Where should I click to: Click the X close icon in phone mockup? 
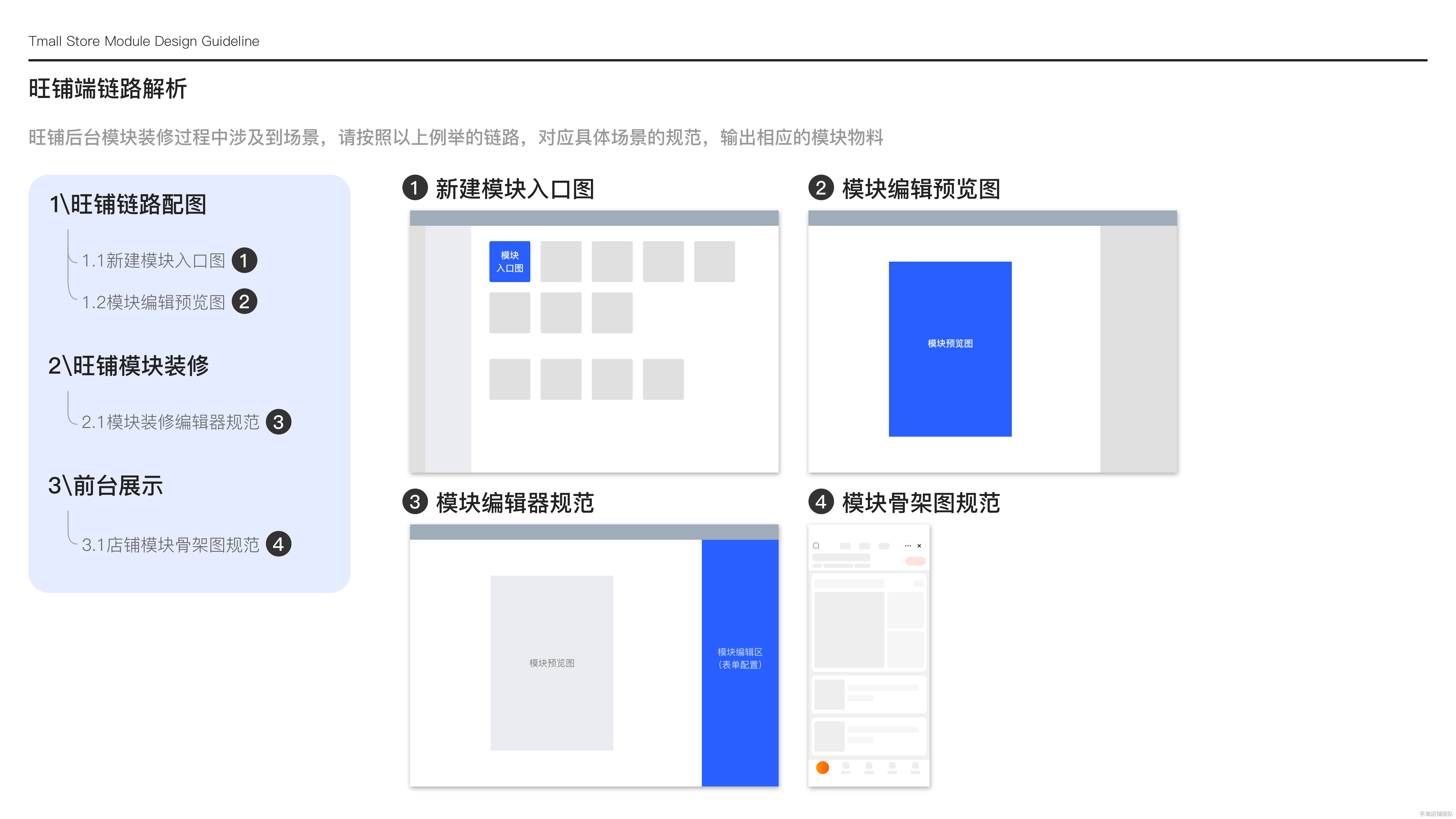[x=919, y=545]
